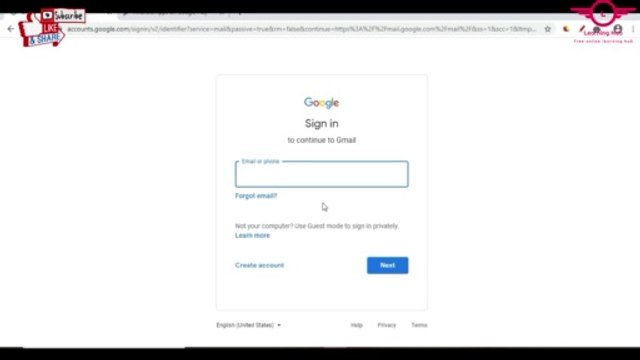Image resolution: width=640 pixels, height=360 pixels.
Task: Open the Privacy footer link
Action: click(x=387, y=325)
